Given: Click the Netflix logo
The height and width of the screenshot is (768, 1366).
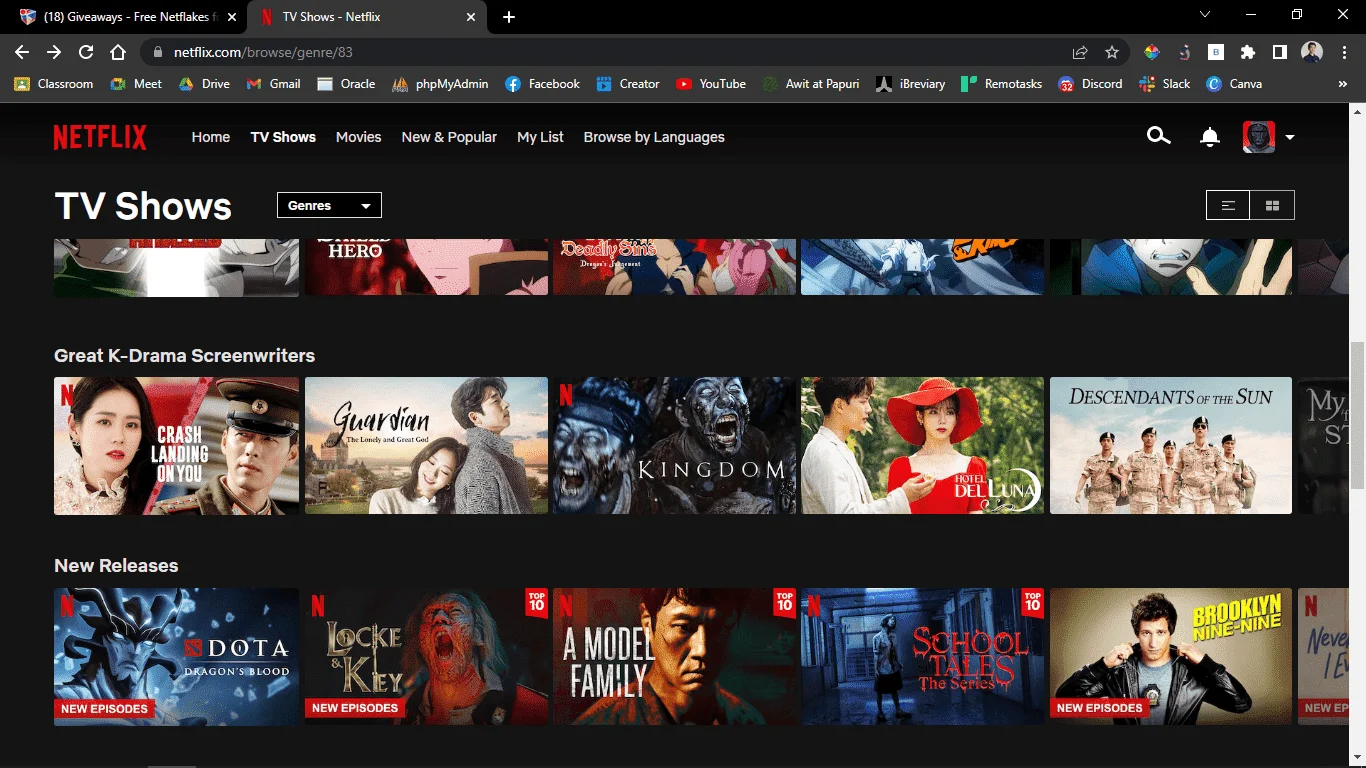Looking at the screenshot, I should pos(100,137).
